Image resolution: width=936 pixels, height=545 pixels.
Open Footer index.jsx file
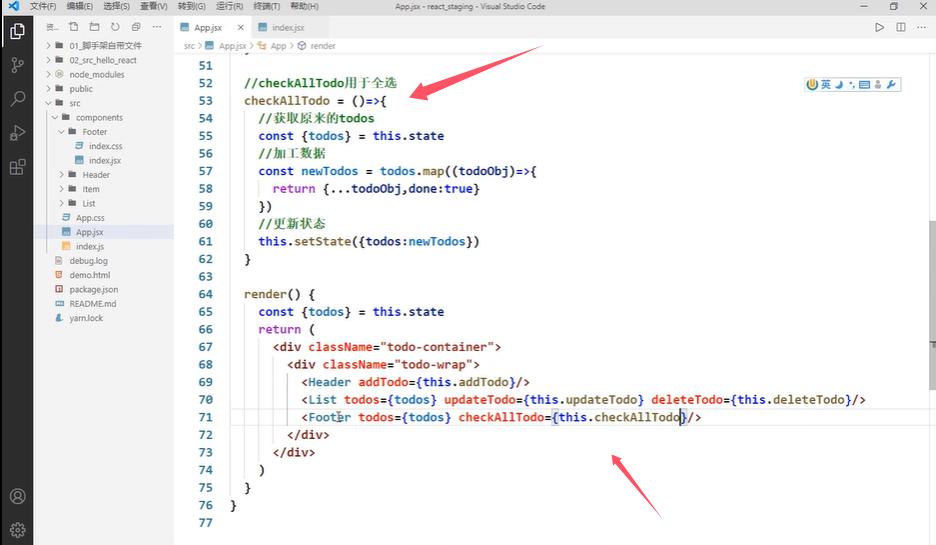coord(104,160)
